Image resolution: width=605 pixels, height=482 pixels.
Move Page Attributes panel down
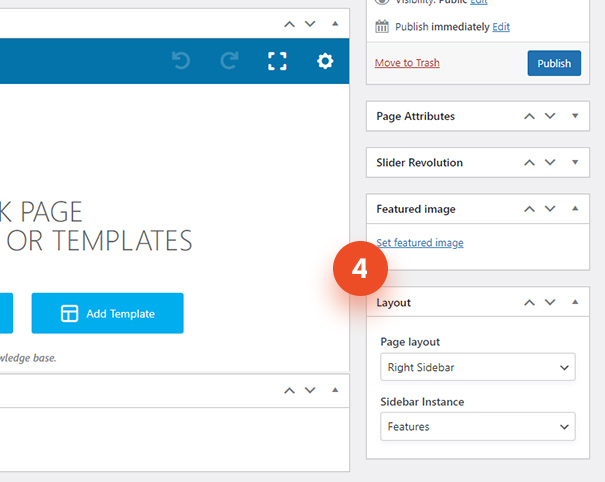(x=550, y=116)
